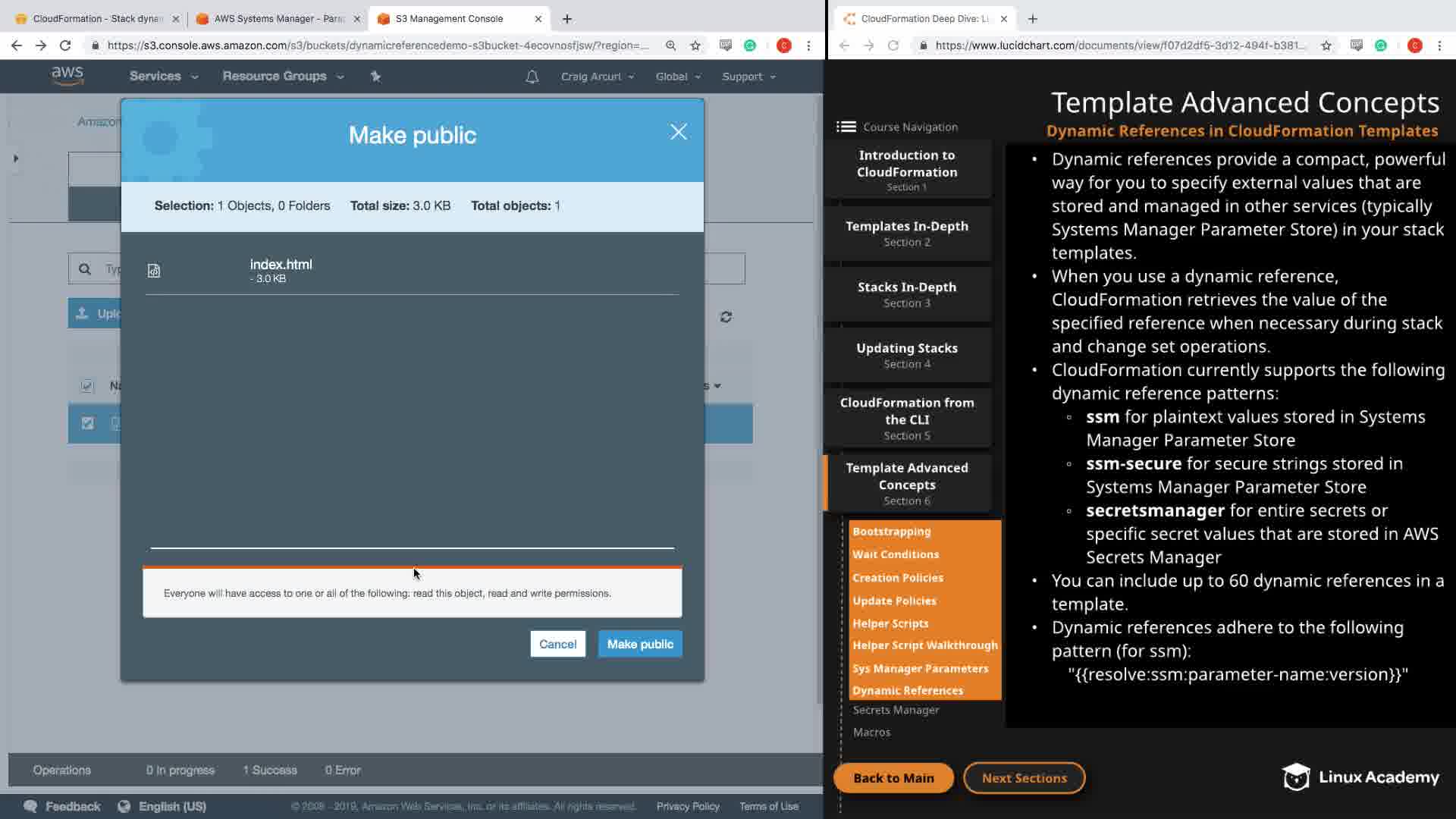Confirm with the Make public button

click(x=639, y=644)
